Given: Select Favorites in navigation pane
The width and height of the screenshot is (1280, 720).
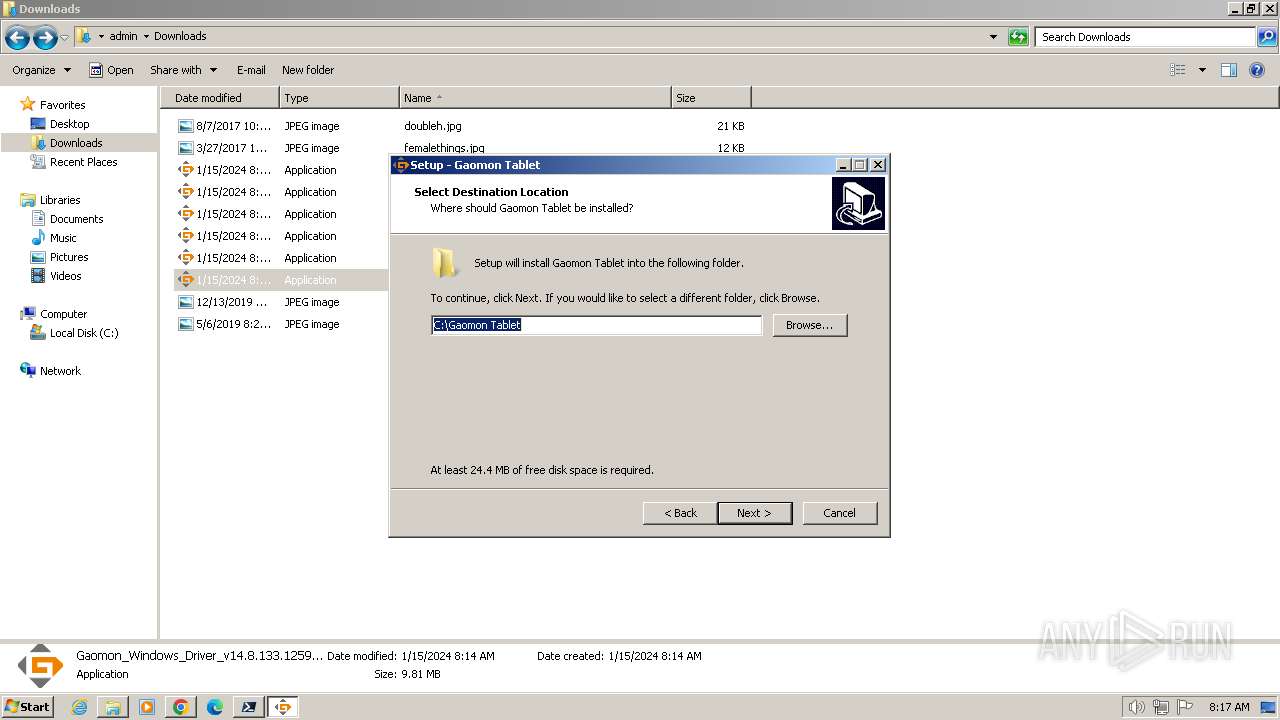Looking at the screenshot, I should tap(62, 105).
